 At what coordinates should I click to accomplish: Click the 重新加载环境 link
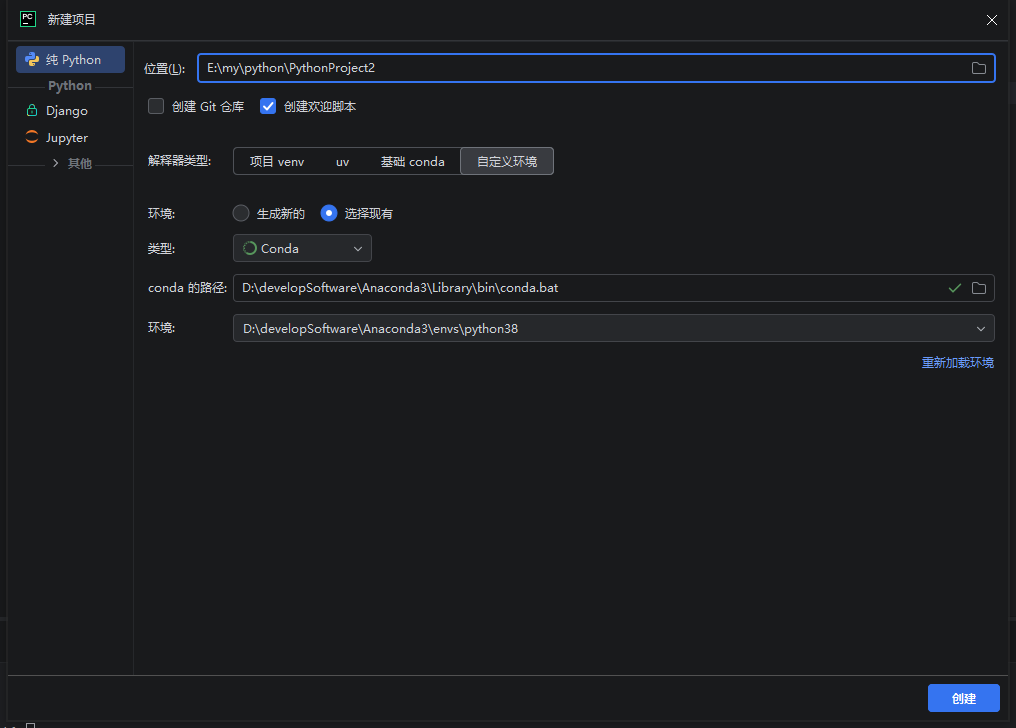click(958, 363)
